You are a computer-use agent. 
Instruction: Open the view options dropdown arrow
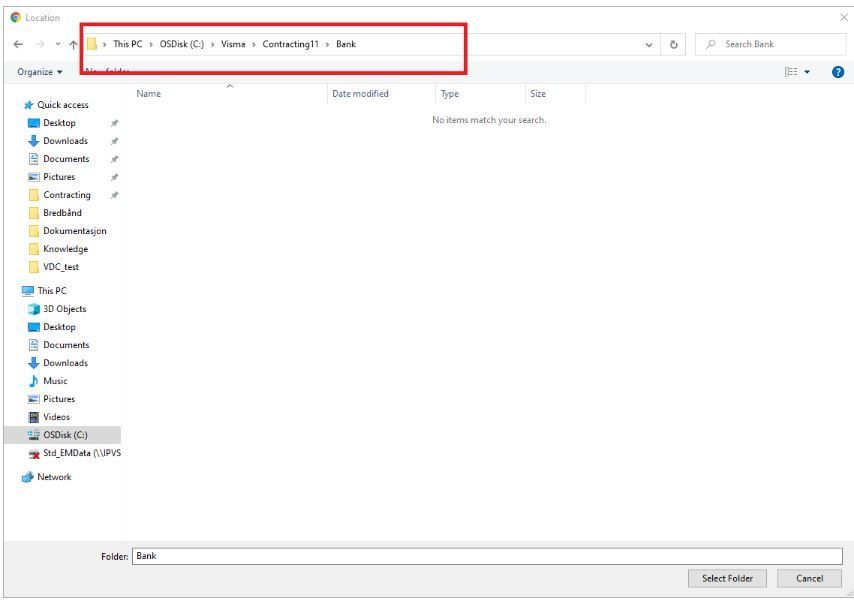point(807,72)
